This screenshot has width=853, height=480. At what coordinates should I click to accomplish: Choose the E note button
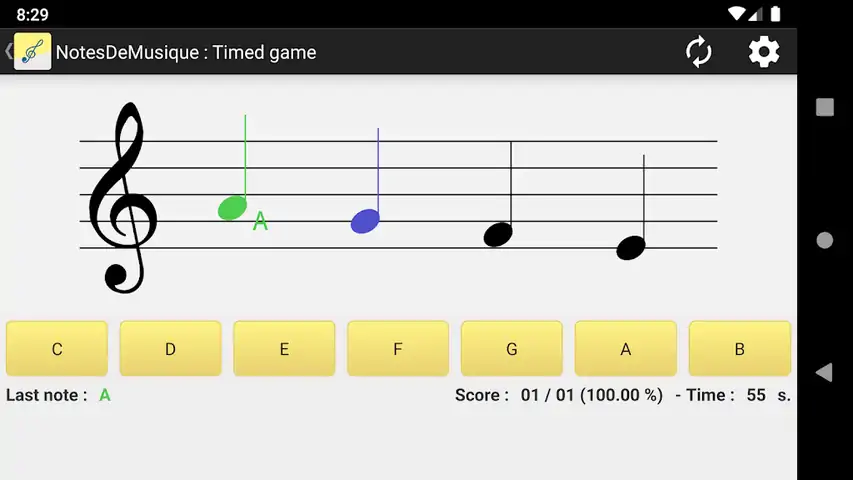[284, 349]
